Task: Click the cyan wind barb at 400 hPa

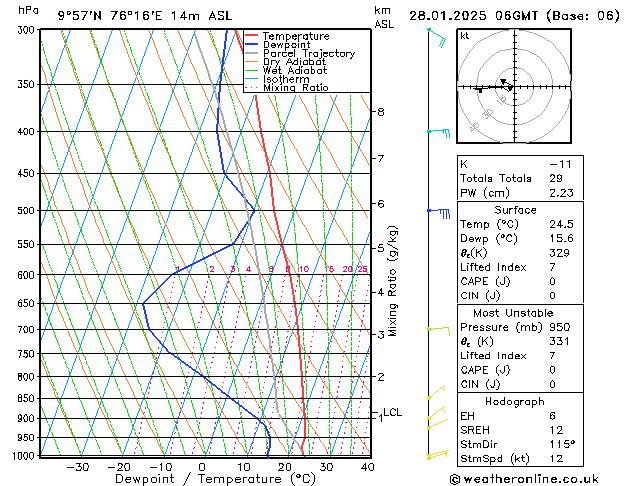Action: click(x=438, y=132)
